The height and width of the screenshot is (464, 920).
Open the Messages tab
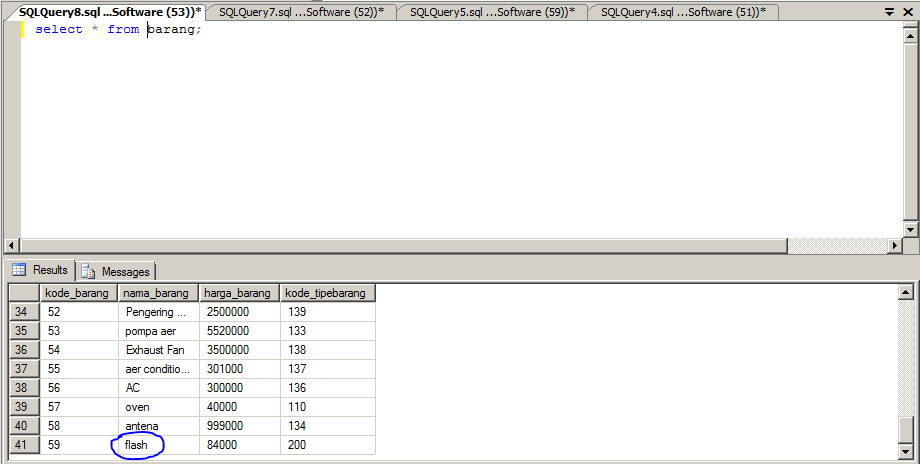(x=116, y=272)
